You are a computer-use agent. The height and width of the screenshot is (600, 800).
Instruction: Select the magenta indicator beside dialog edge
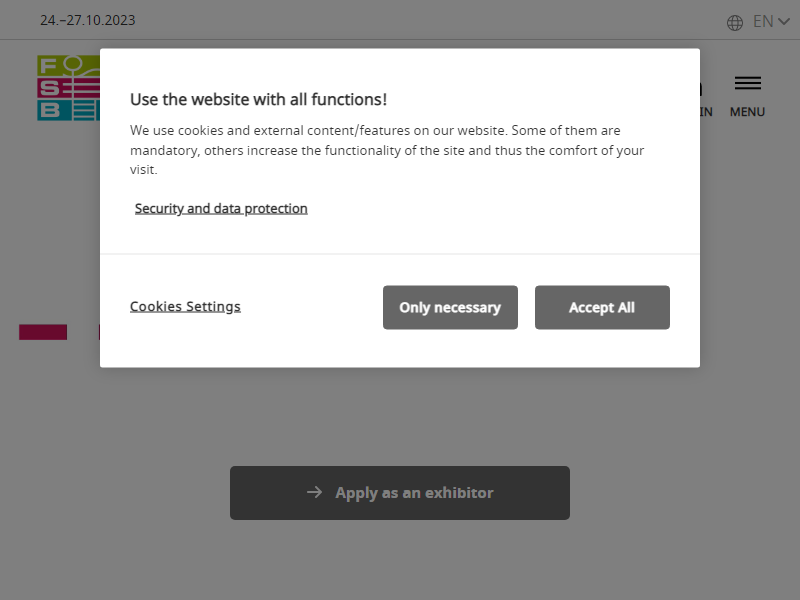click(x=99, y=332)
